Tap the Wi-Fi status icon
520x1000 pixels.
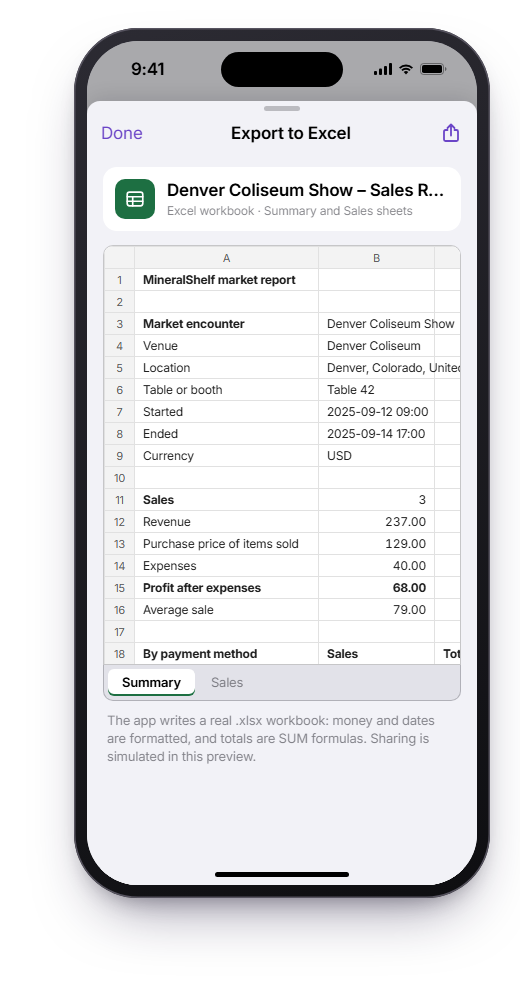[x=406, y=69]
